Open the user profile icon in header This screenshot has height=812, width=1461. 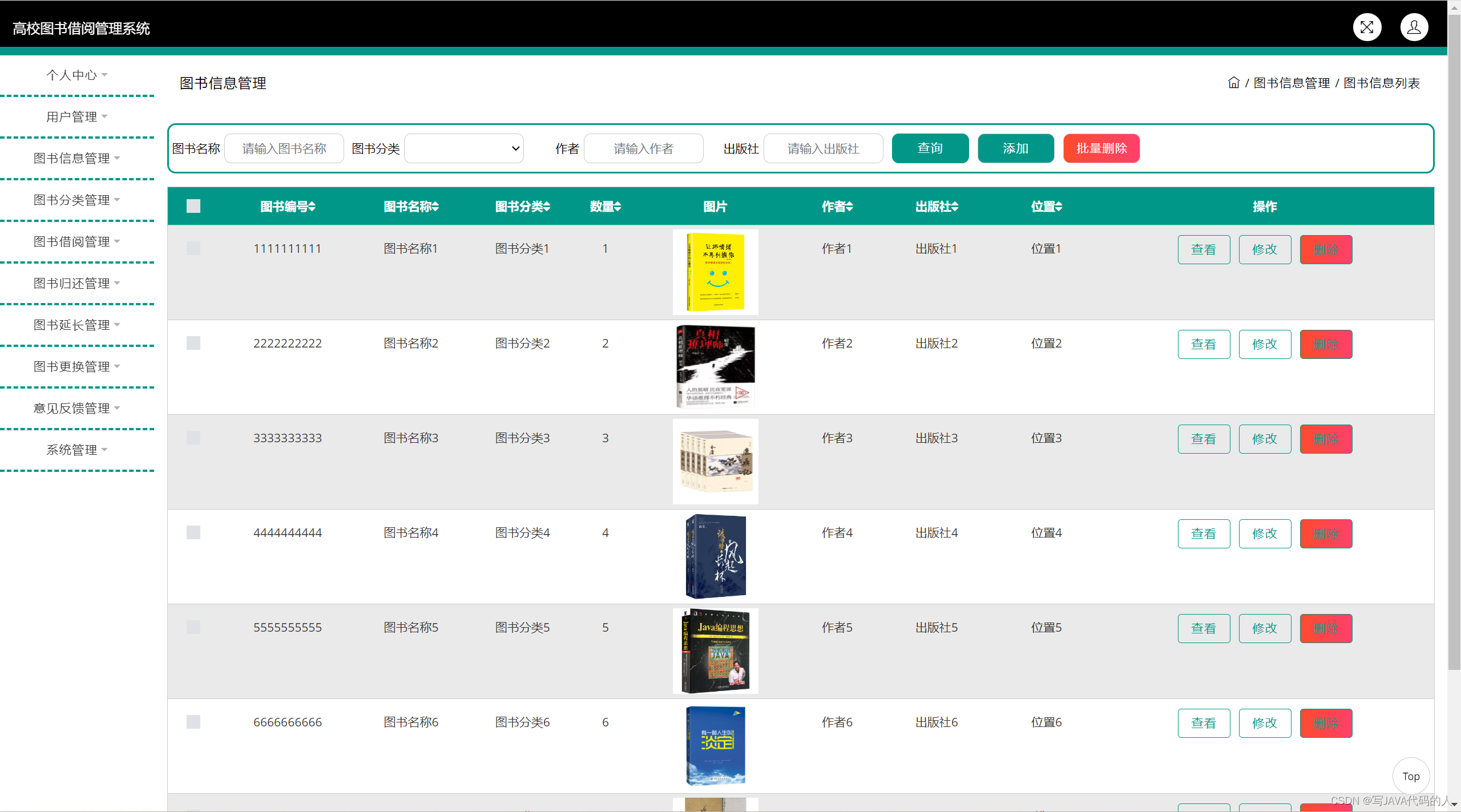pyautogui.click(x=1414, y=27)
